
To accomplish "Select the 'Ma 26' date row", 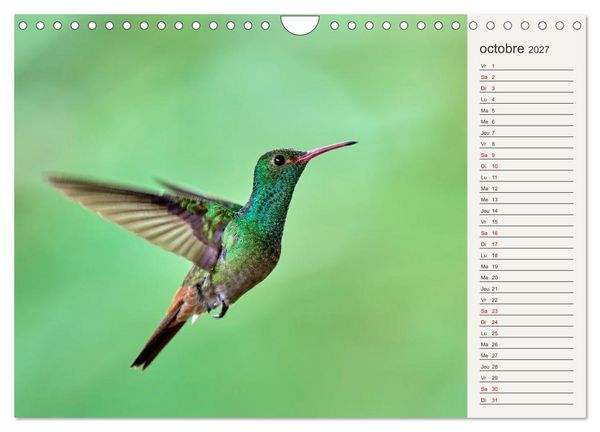I will tap(527, 344).
